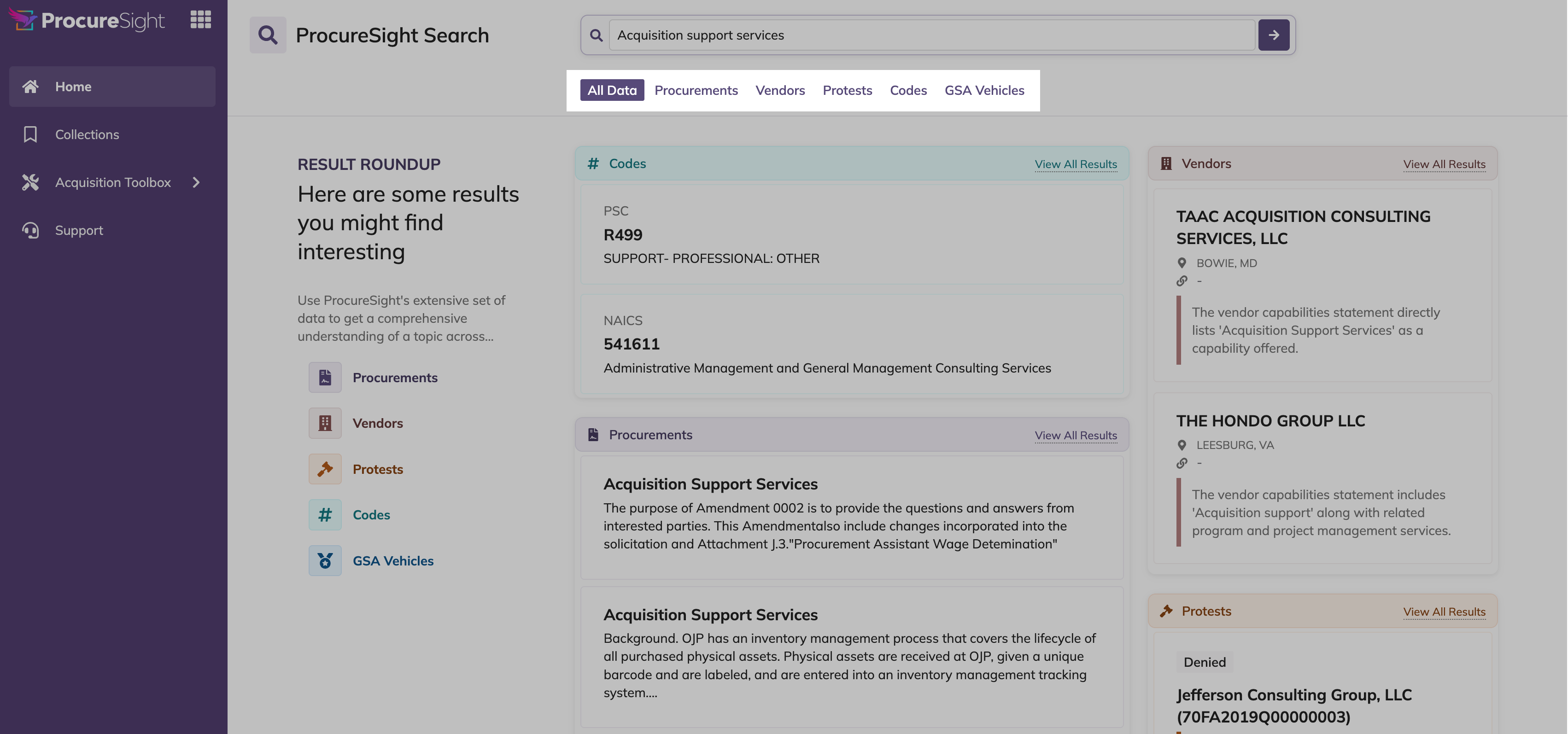Switch to the Codes tab
Viewport: 1568px width, 734px height.
908,90
